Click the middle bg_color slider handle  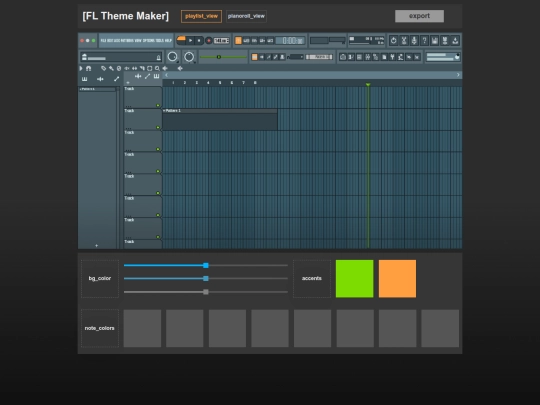click(206, 278)
